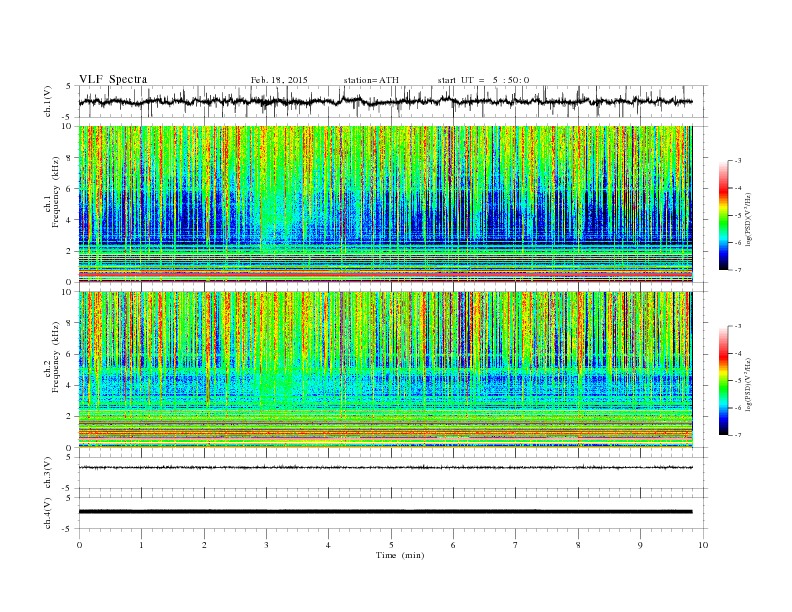The height and width of the screenshot is (612, 792).
Task: Click the ch.1 spectrogram color bar
Action: pos(723,215)
